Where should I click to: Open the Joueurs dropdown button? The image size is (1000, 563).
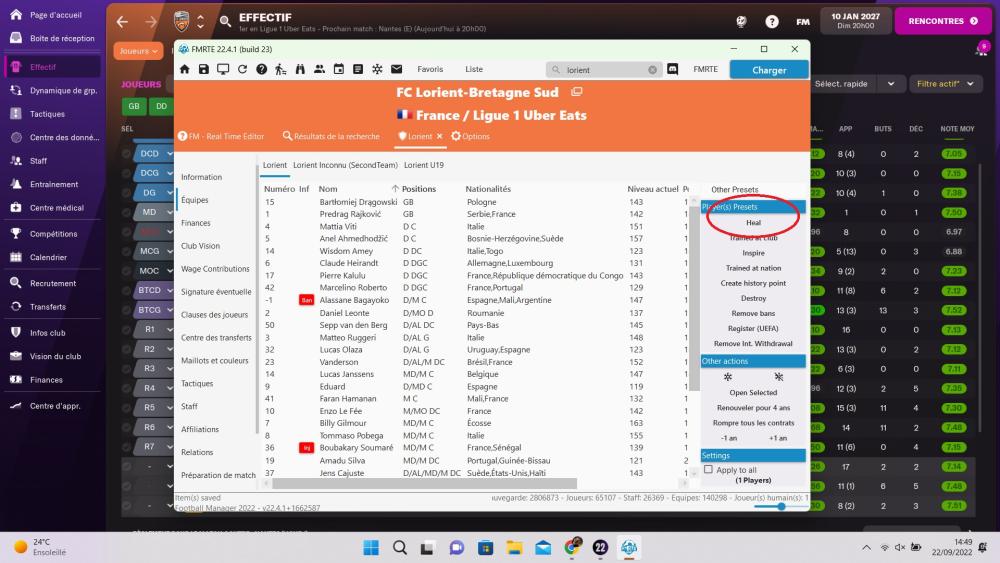pyautogui.click(x=138, y=50)
